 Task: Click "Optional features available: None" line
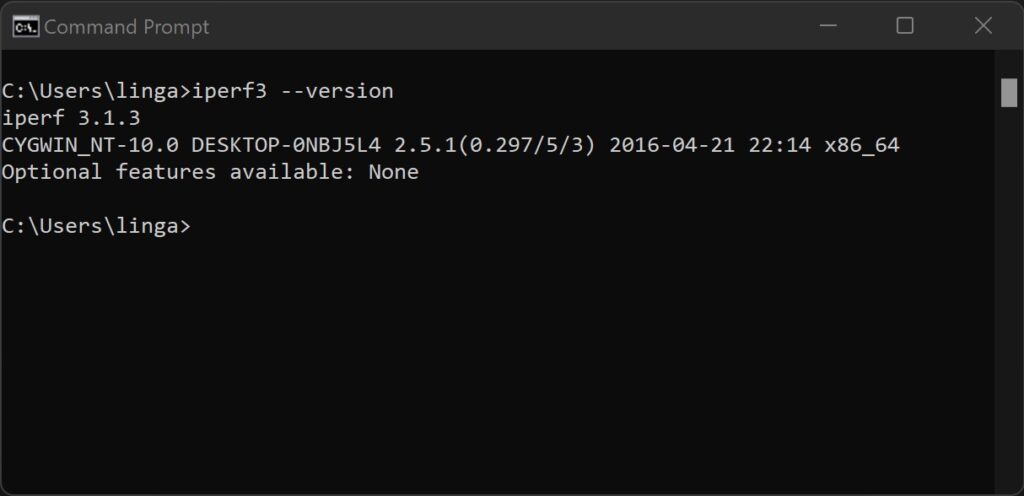point(210,172)
